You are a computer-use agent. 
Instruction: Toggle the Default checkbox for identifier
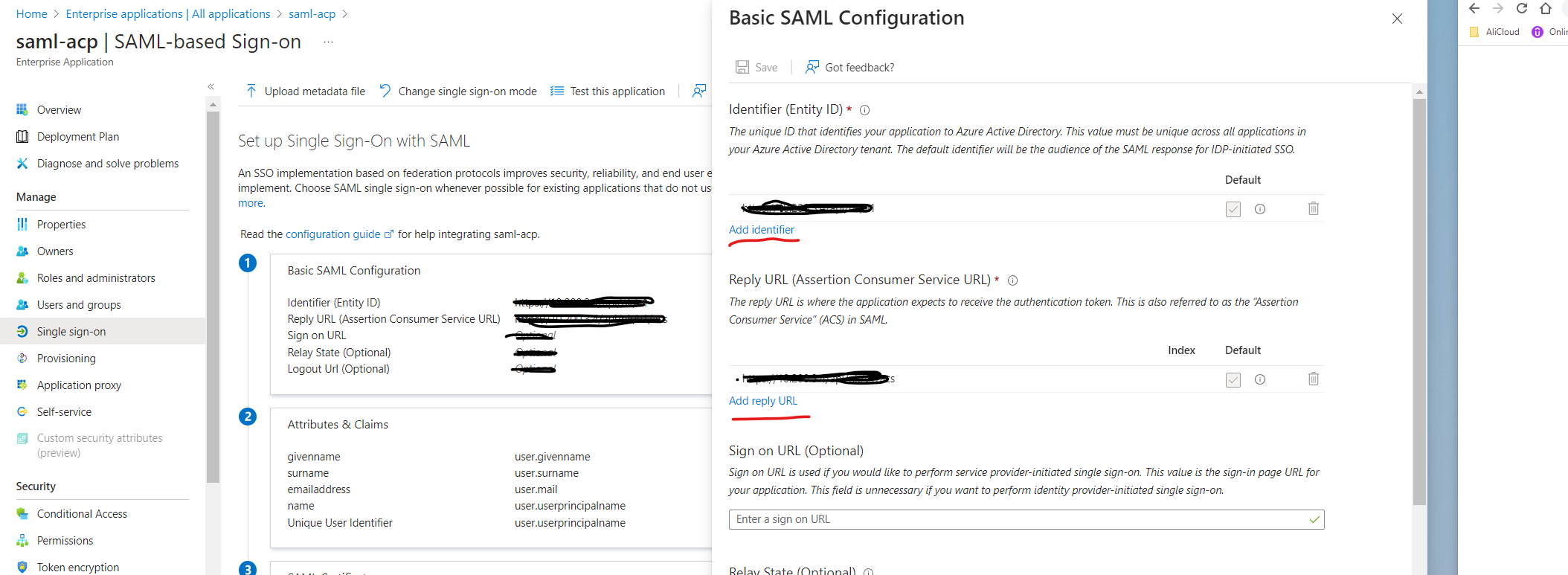(1233, 209)
